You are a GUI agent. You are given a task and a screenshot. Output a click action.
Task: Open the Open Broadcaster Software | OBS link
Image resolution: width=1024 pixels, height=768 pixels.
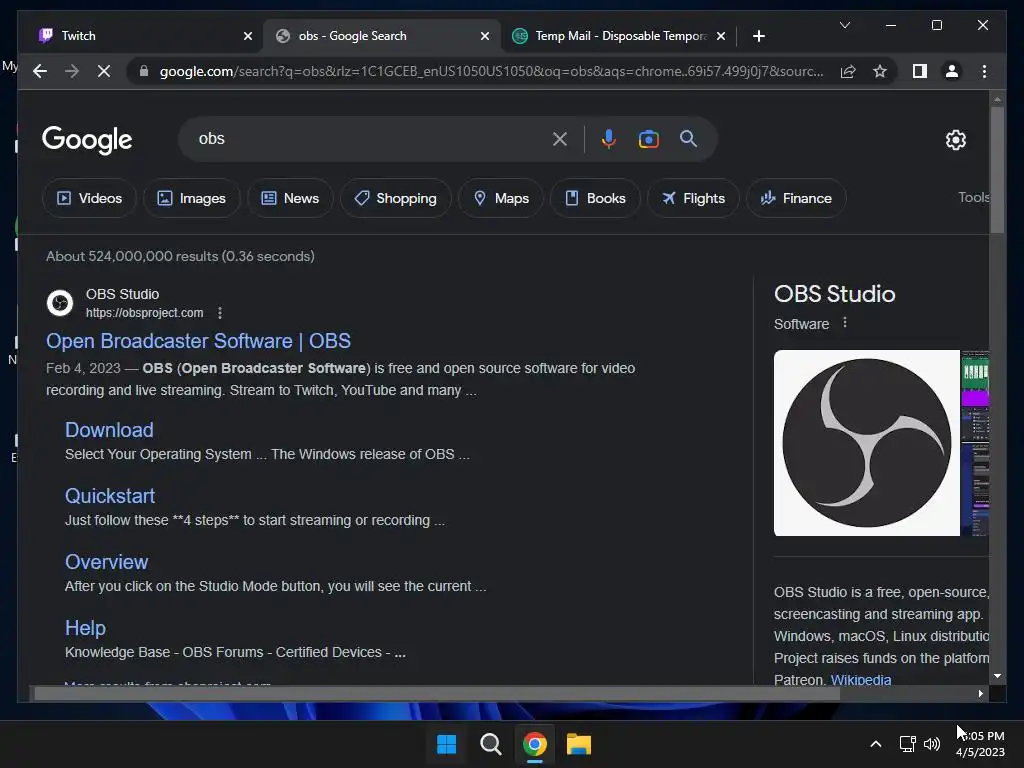tap(198, 341)
